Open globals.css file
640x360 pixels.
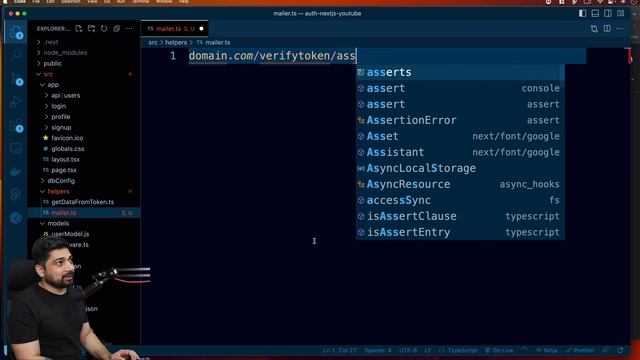click(84, 149)
